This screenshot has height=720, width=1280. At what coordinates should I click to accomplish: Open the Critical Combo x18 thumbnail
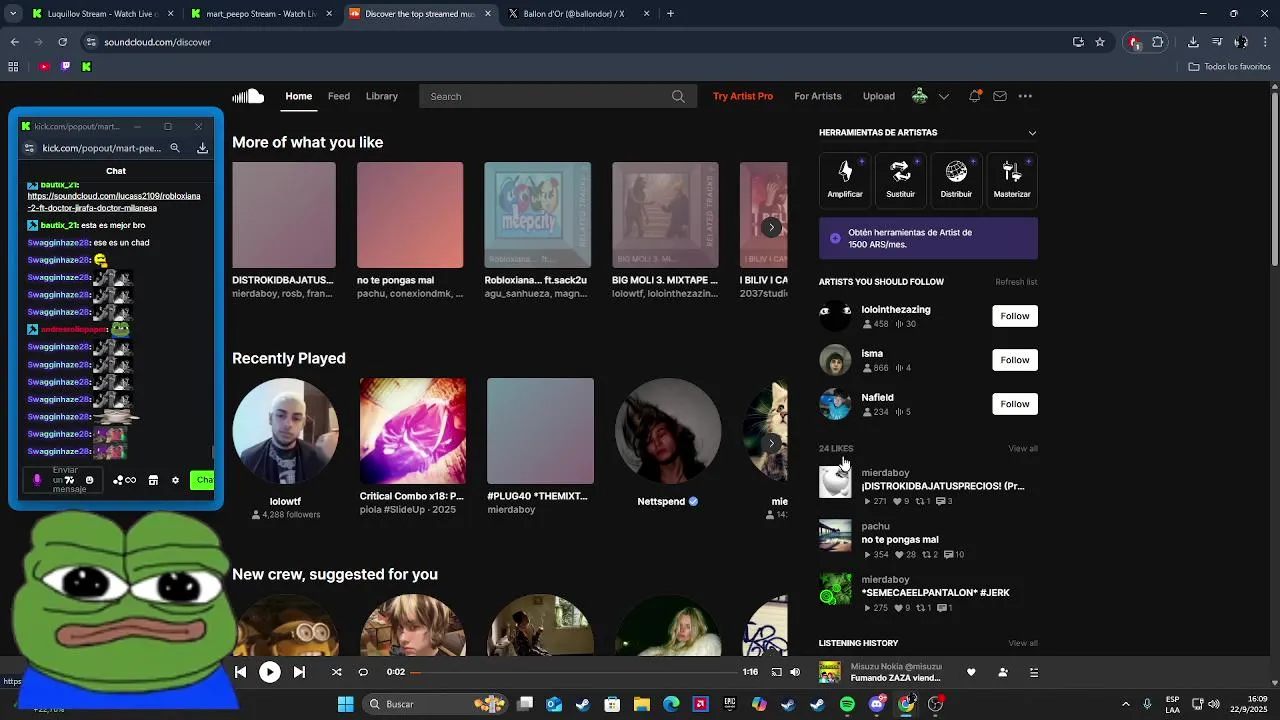pos(413,431)
